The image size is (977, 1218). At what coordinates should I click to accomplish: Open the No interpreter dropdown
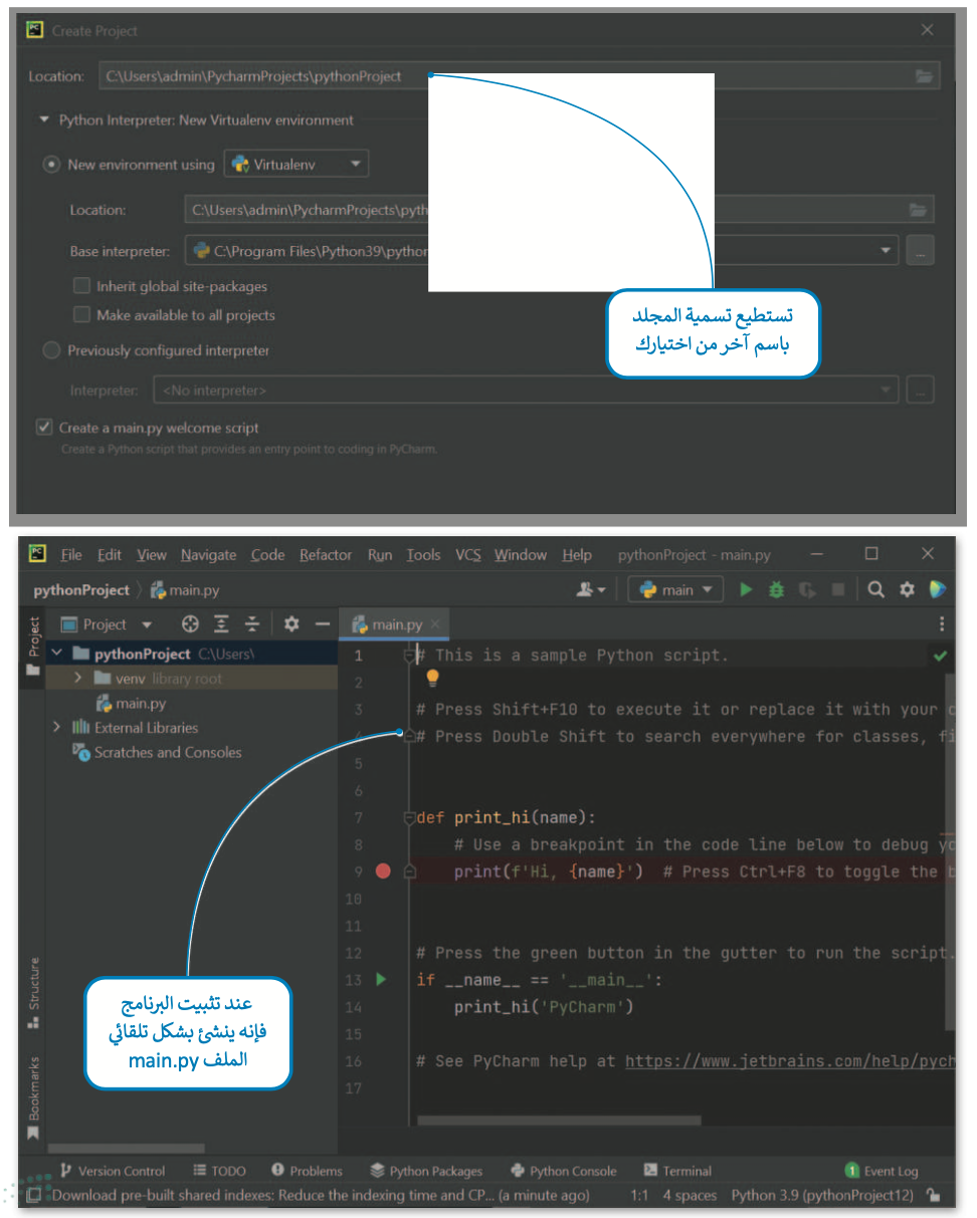tap(526, 391)
